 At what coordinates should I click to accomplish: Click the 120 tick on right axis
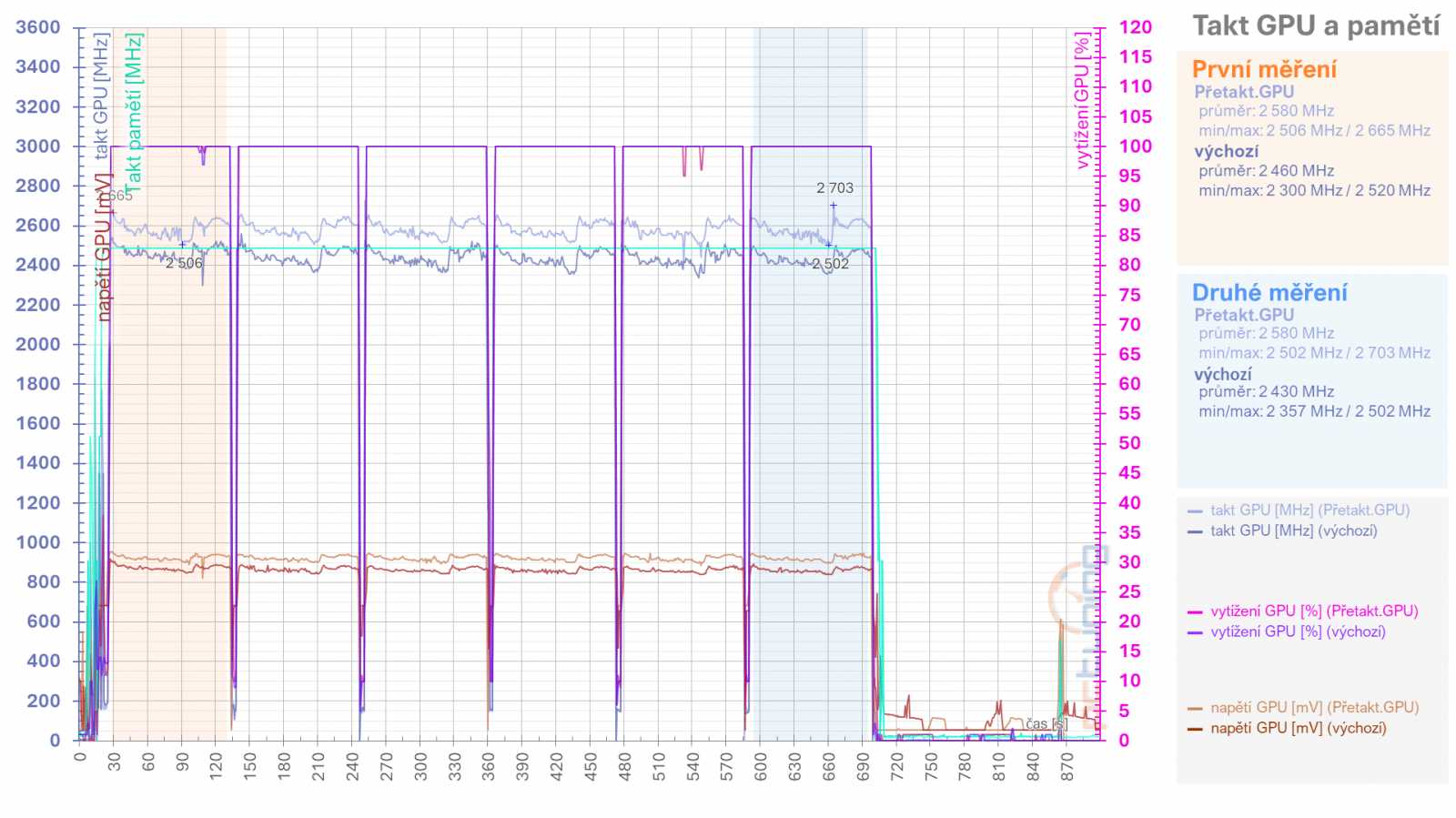click(1135, 27)
